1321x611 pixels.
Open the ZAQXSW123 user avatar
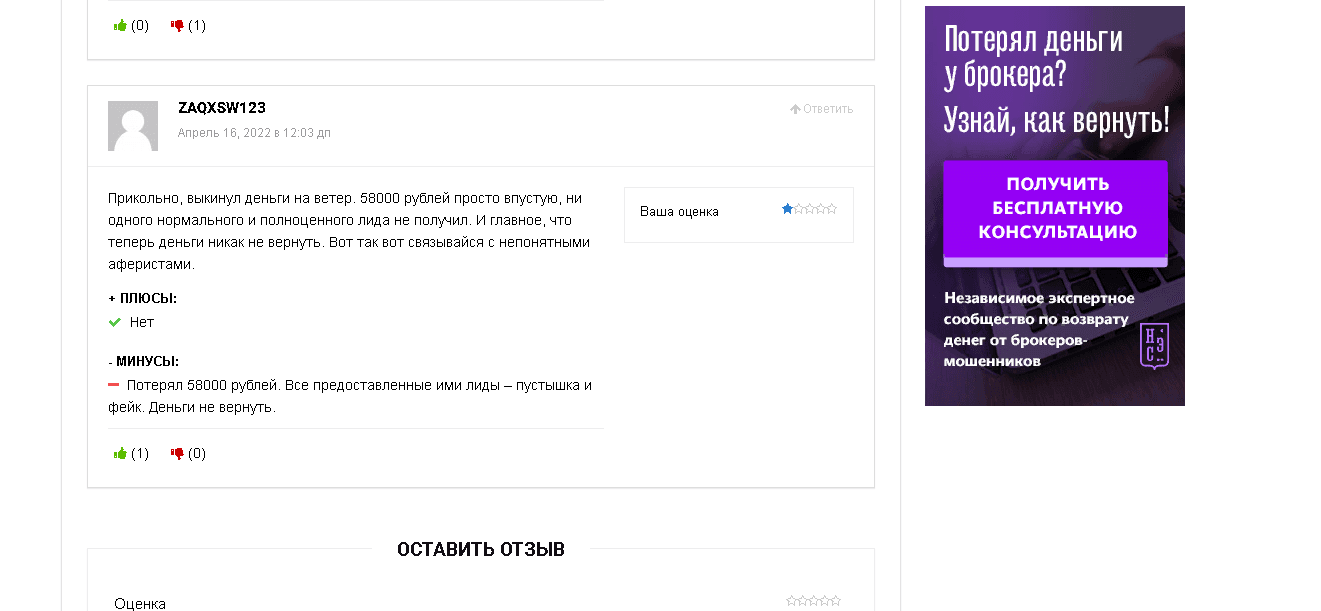pos(132,126)
